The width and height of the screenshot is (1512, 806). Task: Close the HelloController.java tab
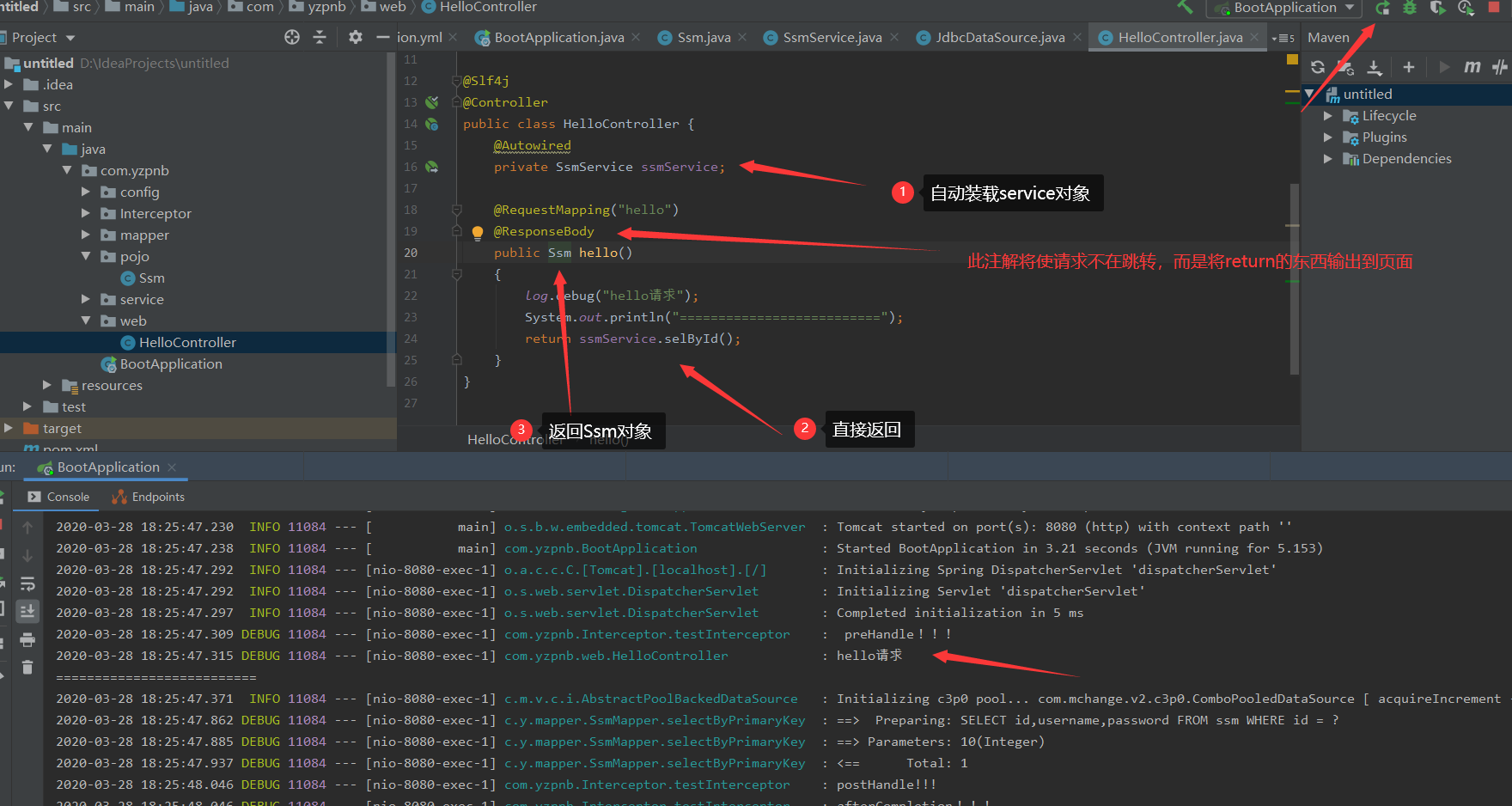click(x=1254, y=37)
